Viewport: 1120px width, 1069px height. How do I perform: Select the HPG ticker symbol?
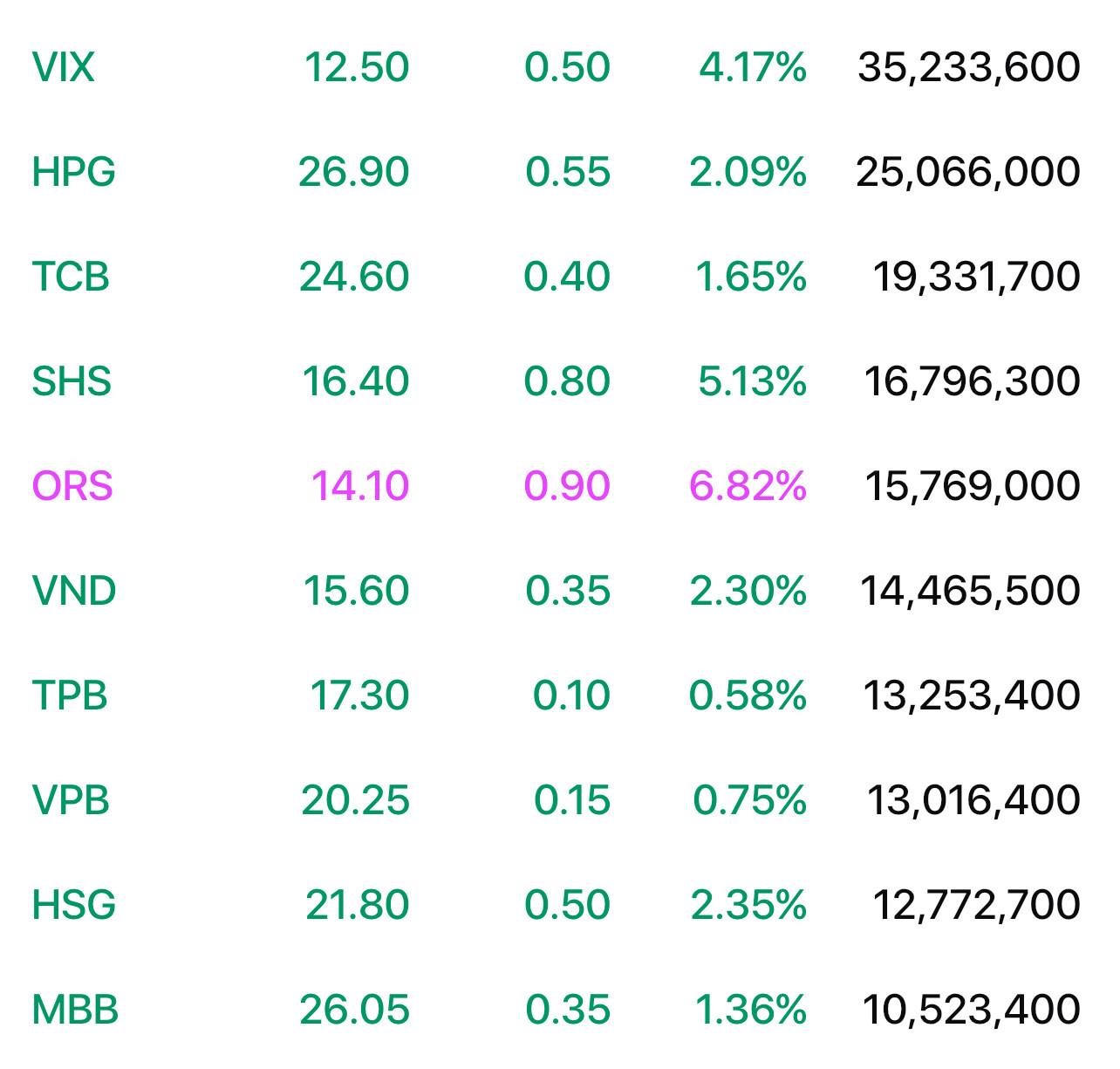pyautogui.click(x=73, y=172)
